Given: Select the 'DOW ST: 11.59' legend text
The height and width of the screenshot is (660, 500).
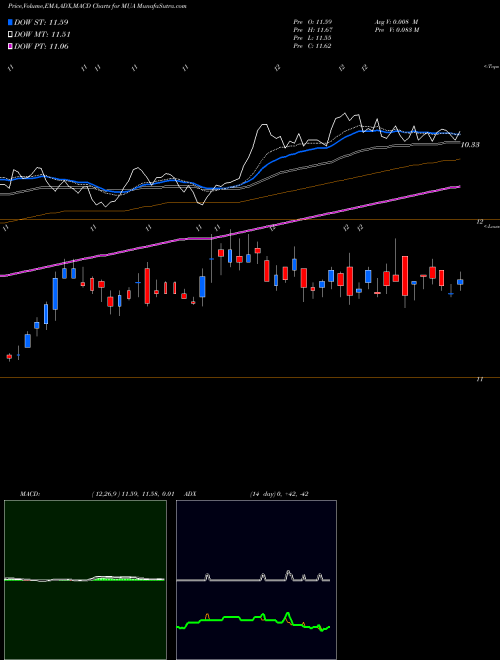Looking at the screenshot, I should (41, 22).
